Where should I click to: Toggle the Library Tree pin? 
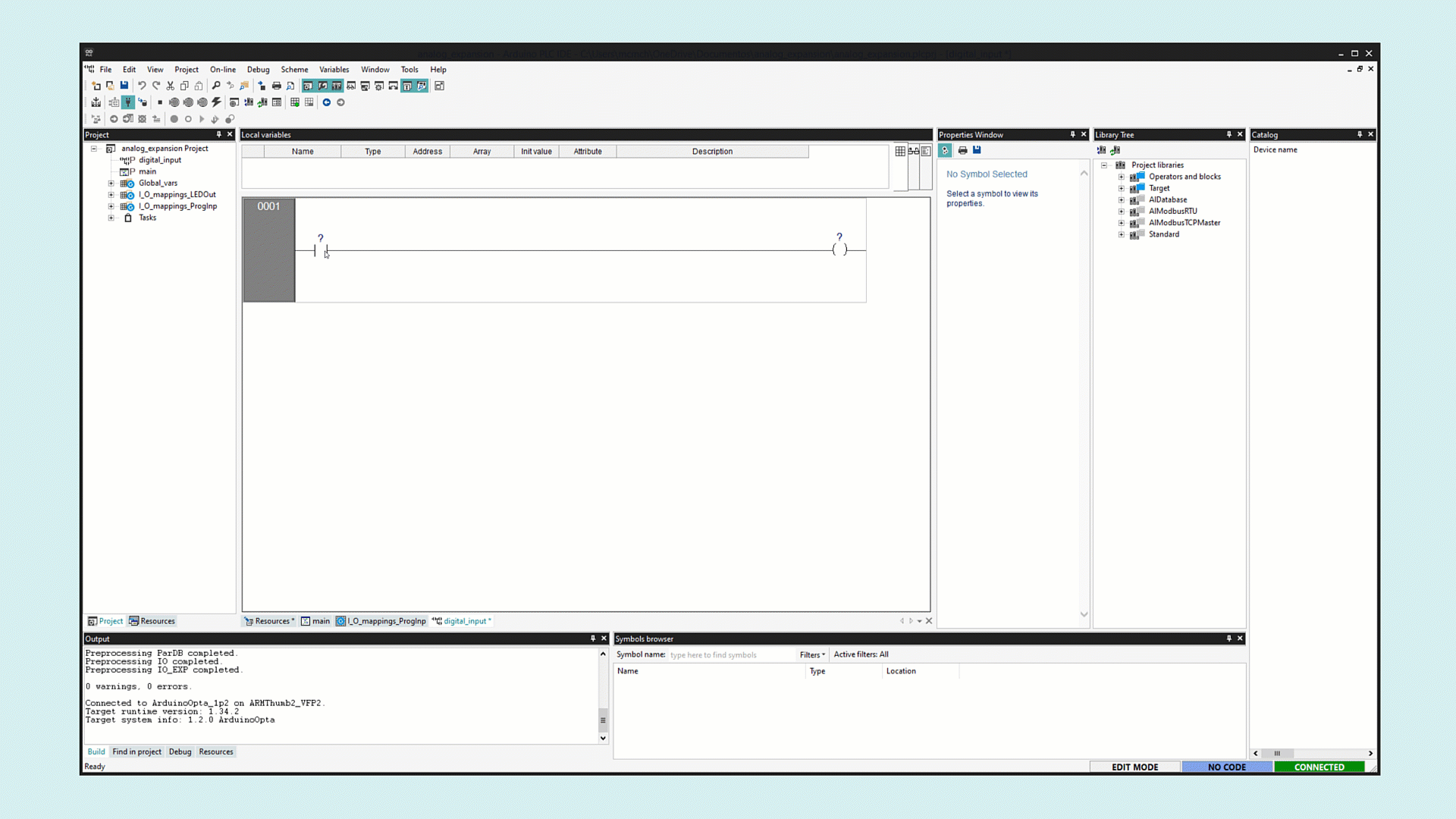[x=1229, y=134]
